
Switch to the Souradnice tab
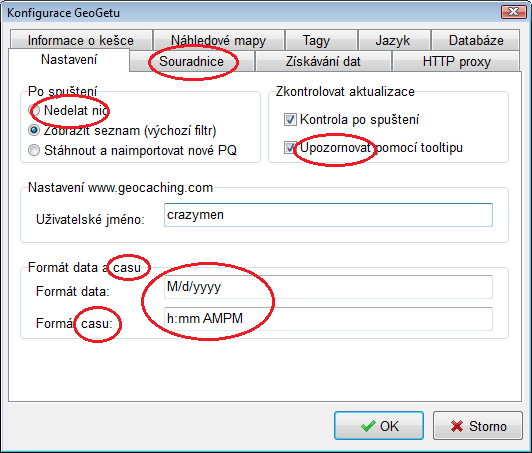(192, 61)
